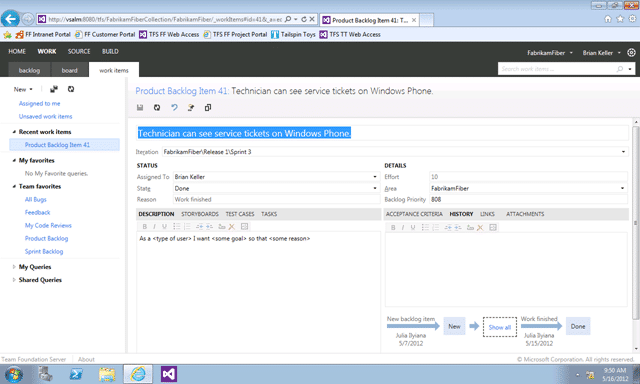Click the copy work item icon
The width and height of the screenshot is (640, 384).
(208, 107)
